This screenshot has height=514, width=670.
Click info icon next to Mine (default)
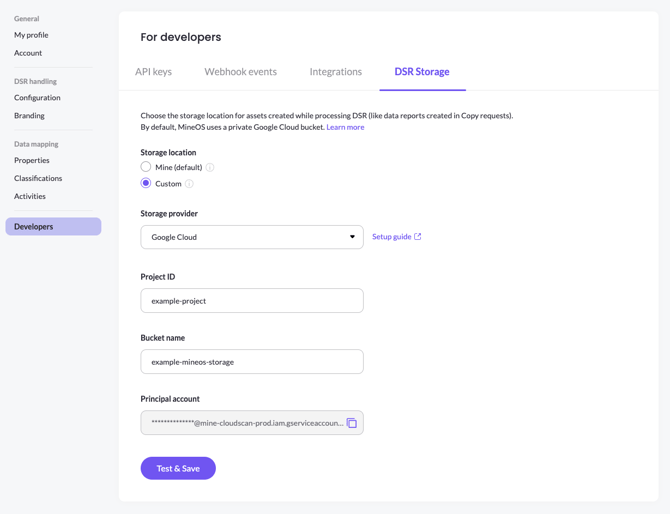click(210, 168)
